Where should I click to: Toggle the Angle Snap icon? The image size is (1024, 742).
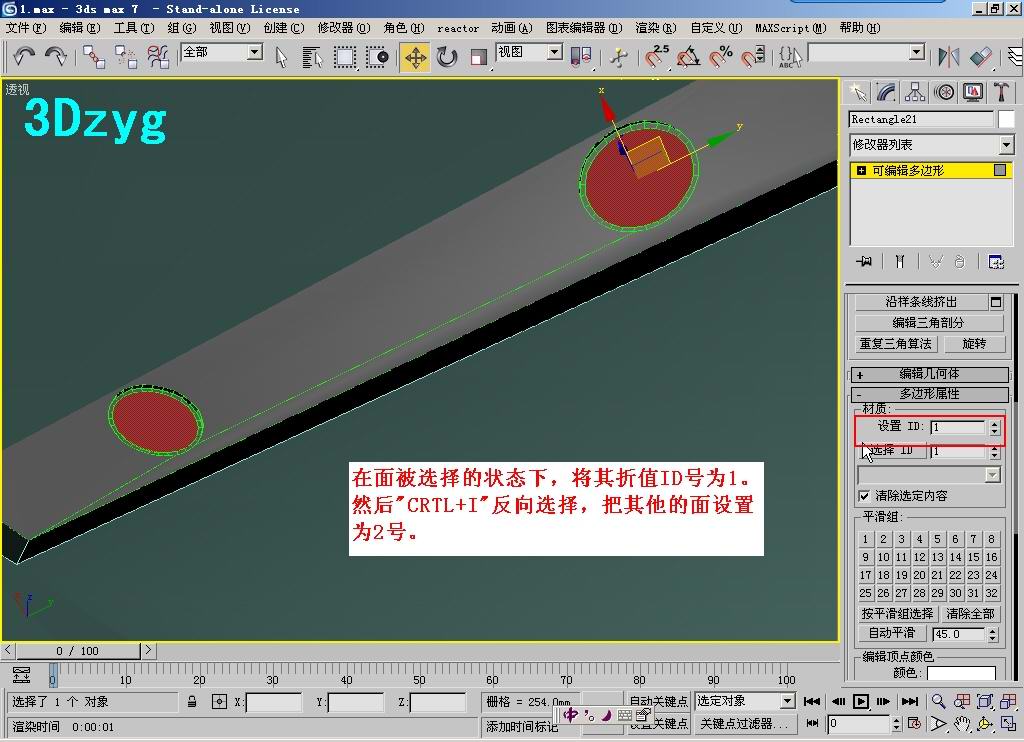tap(688, 57)
